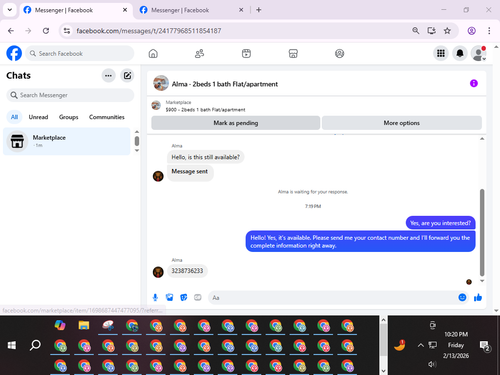Open the $900 Marketplace listing thumbnail
This screenshot has height=375, width=500.
pos(156,106)
